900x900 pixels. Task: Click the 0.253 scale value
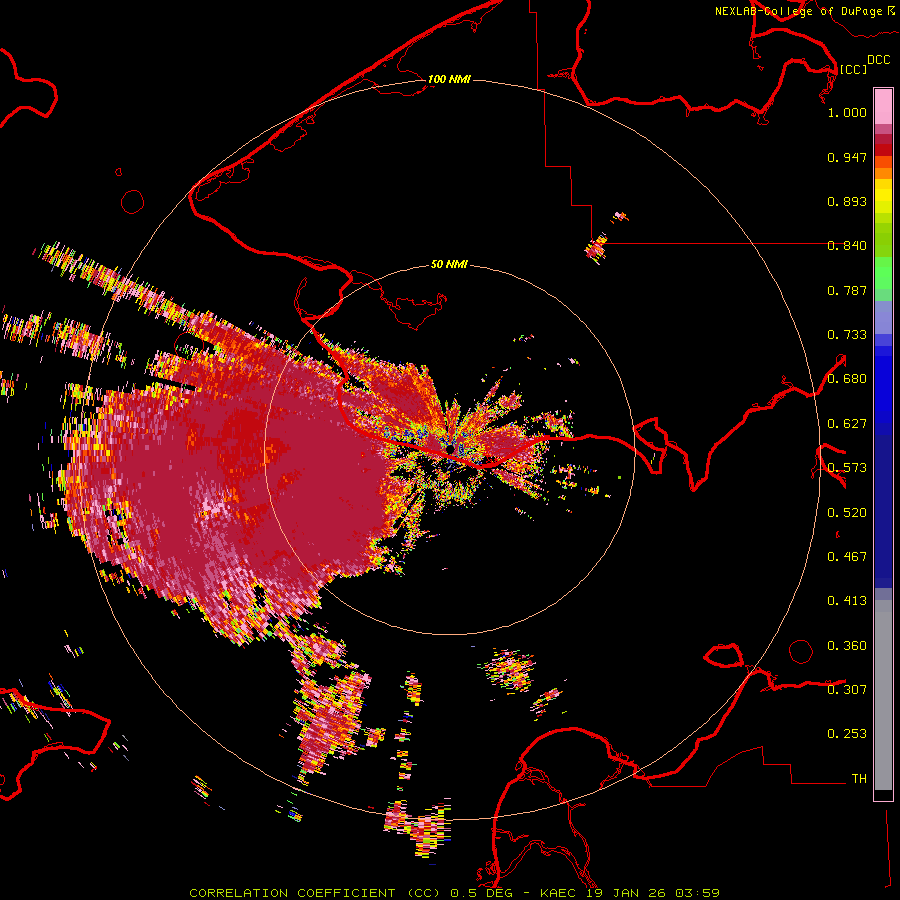(847, 734)
